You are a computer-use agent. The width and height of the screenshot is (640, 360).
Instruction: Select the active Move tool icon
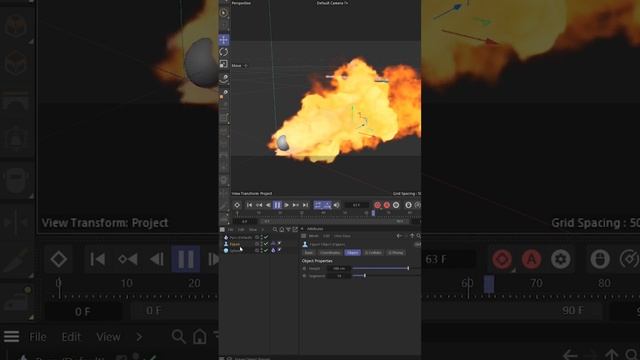(224, 40)
